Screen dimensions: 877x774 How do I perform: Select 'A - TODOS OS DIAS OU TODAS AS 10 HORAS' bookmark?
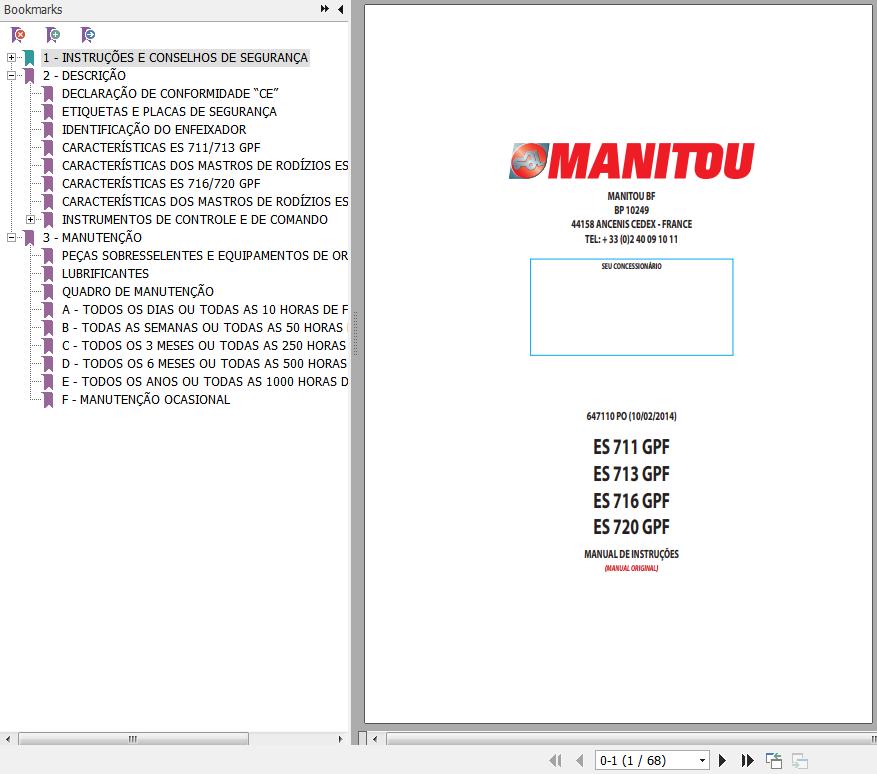point(205,310)
